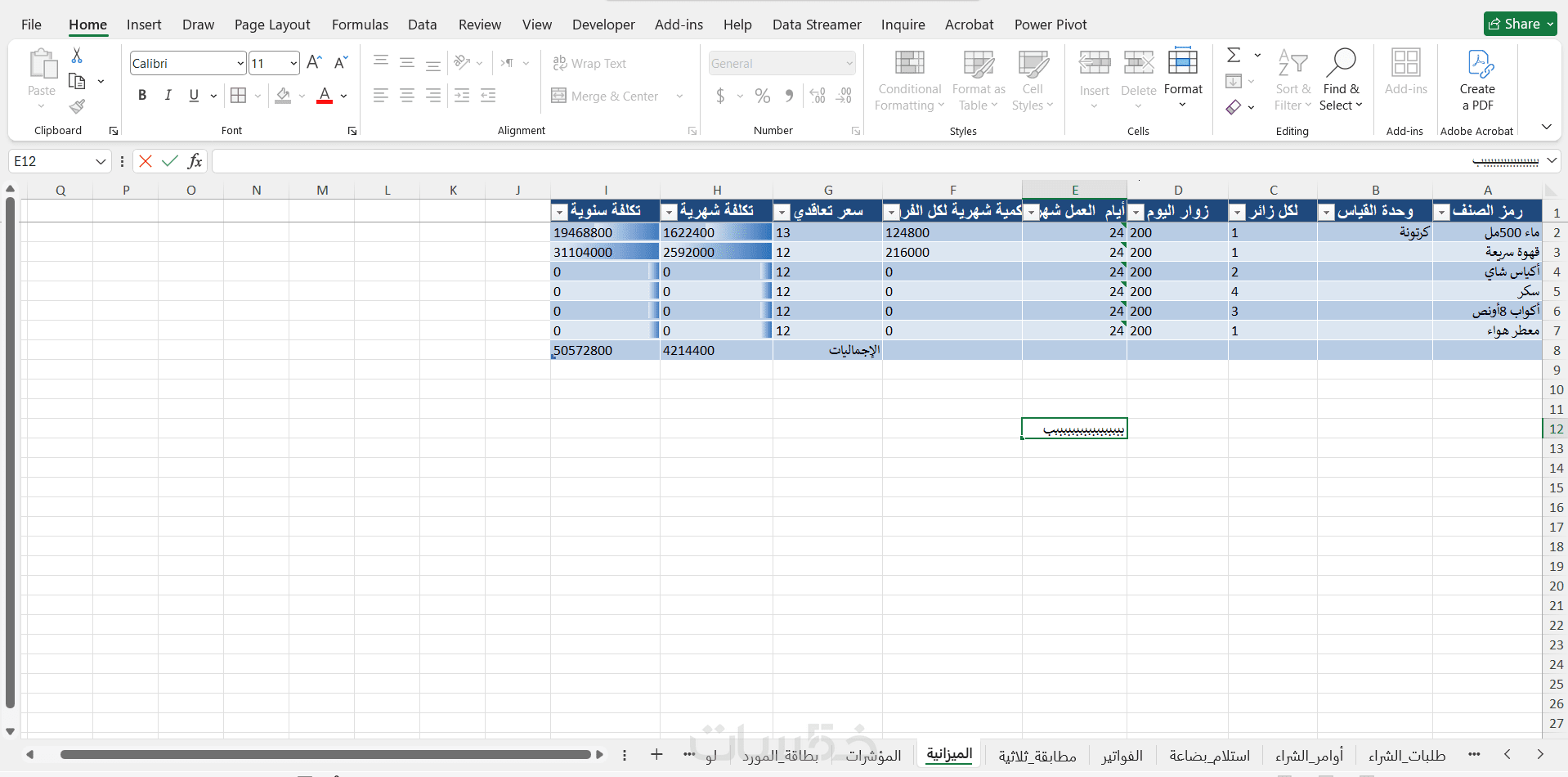1568x777 pixels.
Task: Click Conditional Formatting button
Action: [909, 80]
